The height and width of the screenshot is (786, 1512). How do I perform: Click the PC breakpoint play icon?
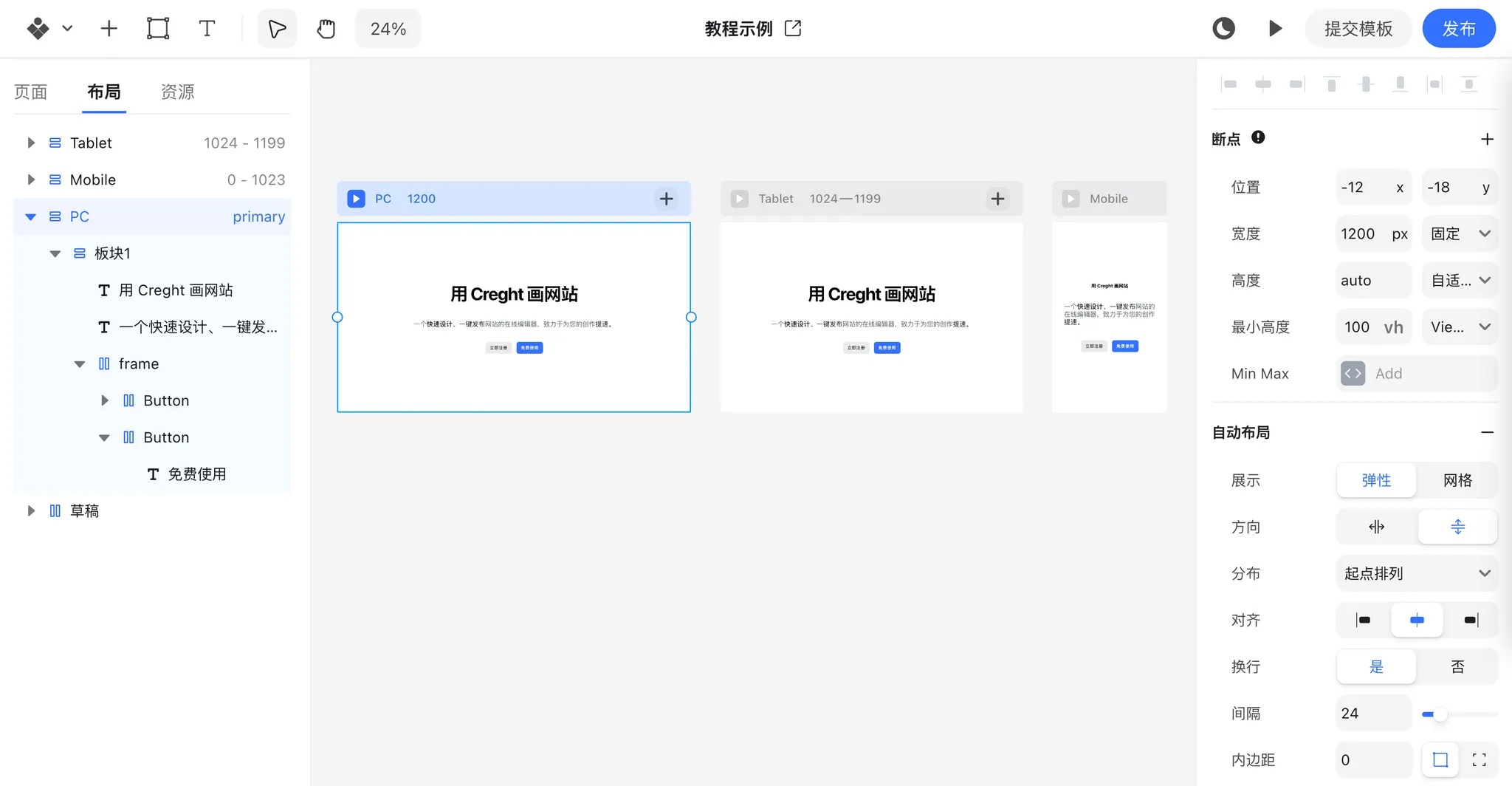(x=356, y=199)
